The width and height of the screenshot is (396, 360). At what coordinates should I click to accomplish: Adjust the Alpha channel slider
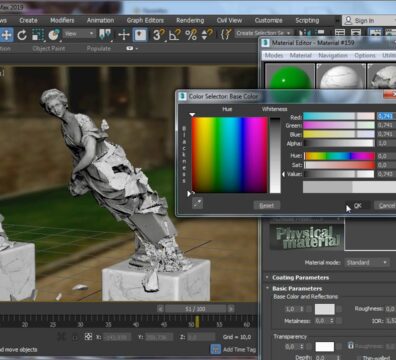coord(339,143)
